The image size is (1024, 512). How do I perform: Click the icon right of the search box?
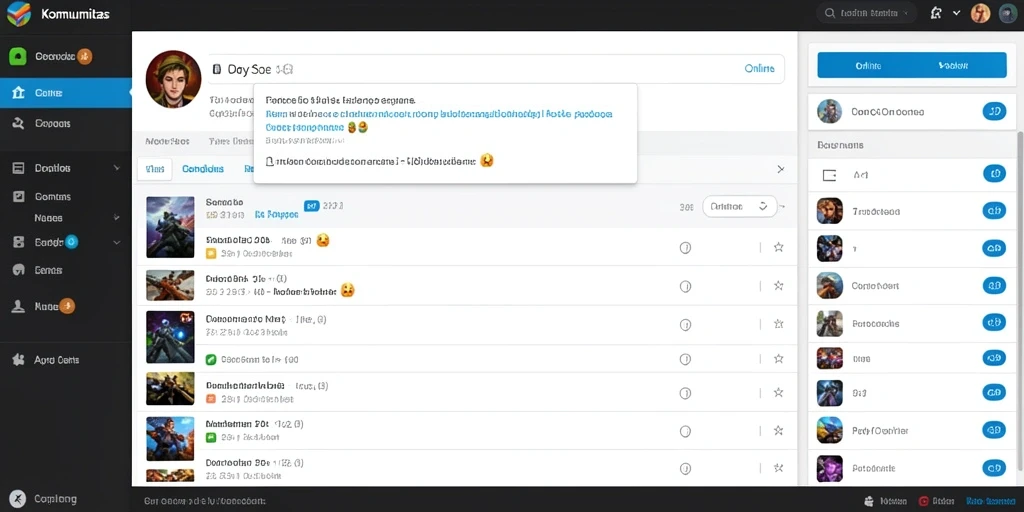tap(935, 13)
